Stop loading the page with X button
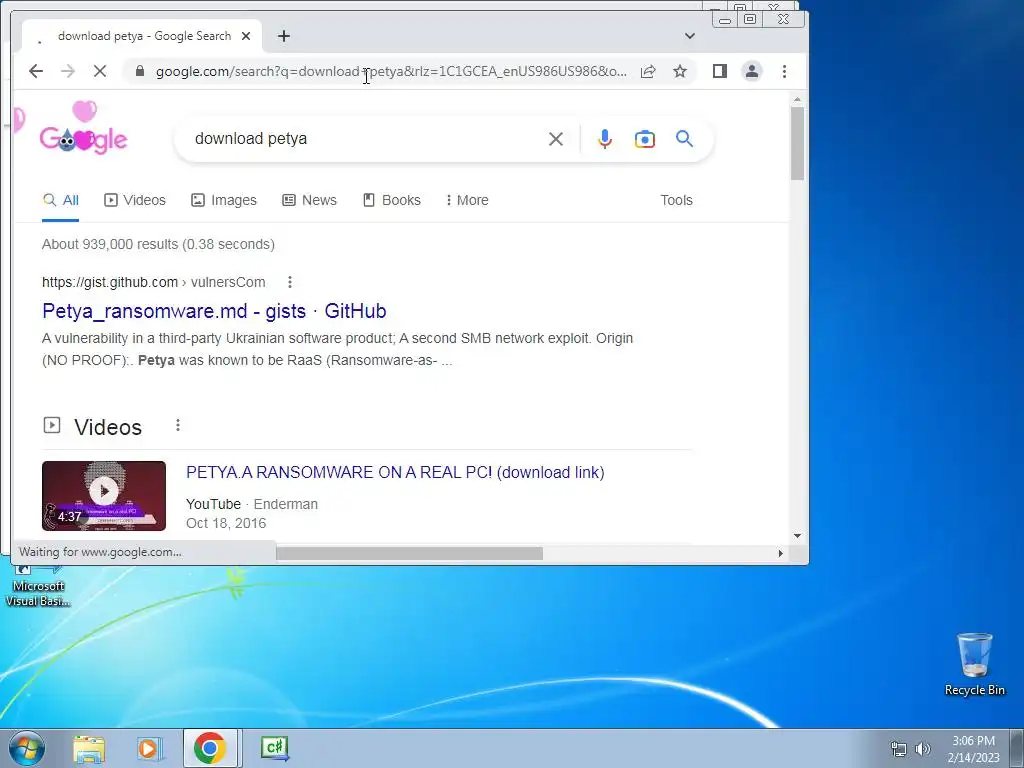Screen dimensions: 1024x768 100,71
